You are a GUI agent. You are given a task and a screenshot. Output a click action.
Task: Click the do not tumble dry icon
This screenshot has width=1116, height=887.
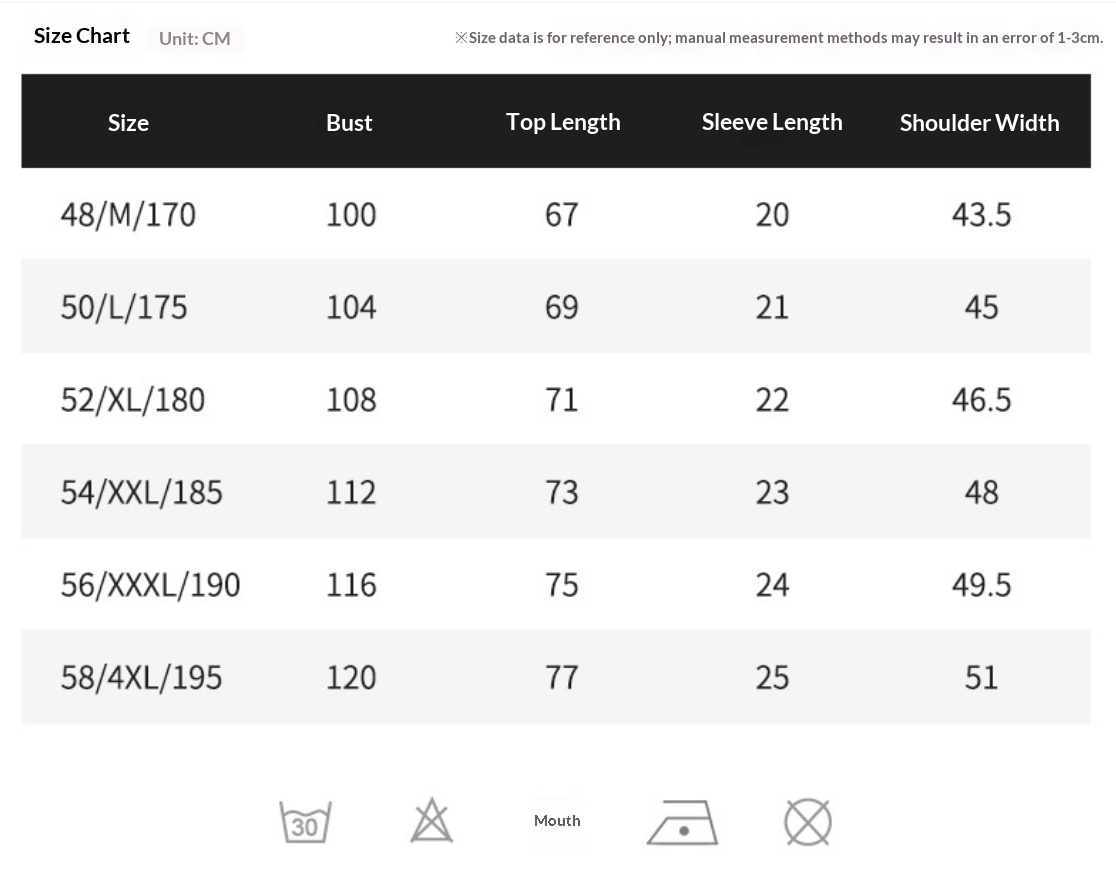807,822
